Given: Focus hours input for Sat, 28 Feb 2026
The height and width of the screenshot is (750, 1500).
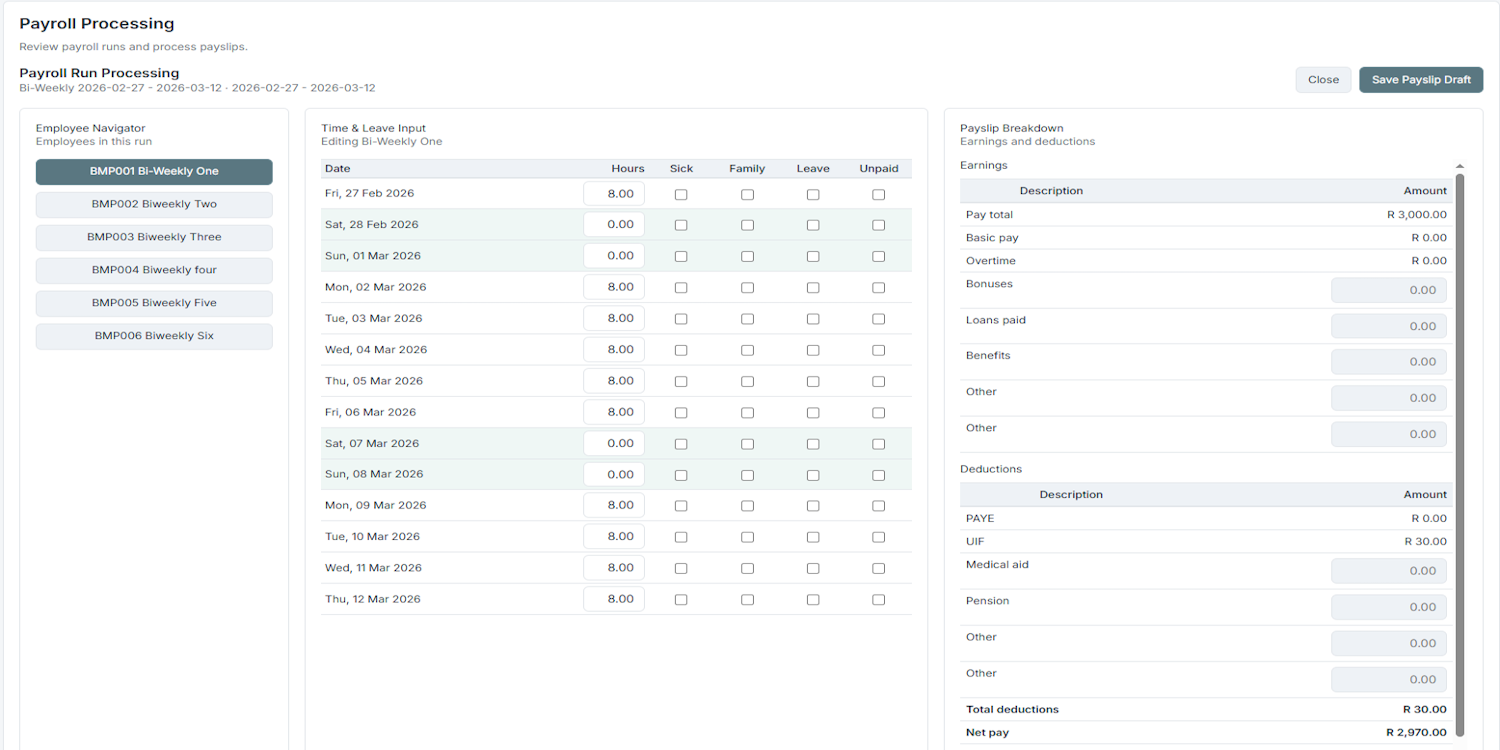Looking at the screenshot, I should (x=614, y=225).
